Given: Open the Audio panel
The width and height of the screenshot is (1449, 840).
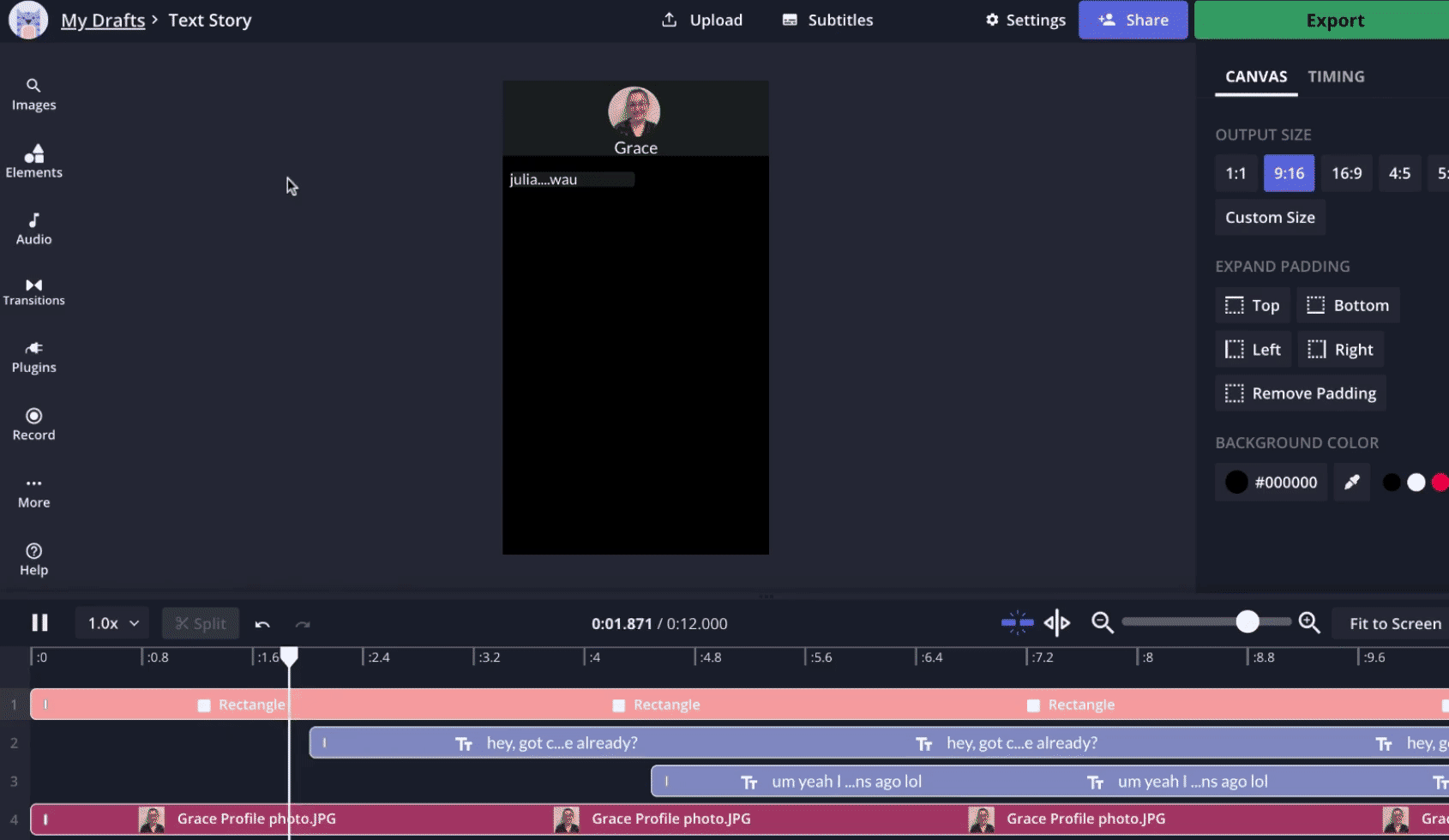Looking at the screenshot, I should point(33,229).
